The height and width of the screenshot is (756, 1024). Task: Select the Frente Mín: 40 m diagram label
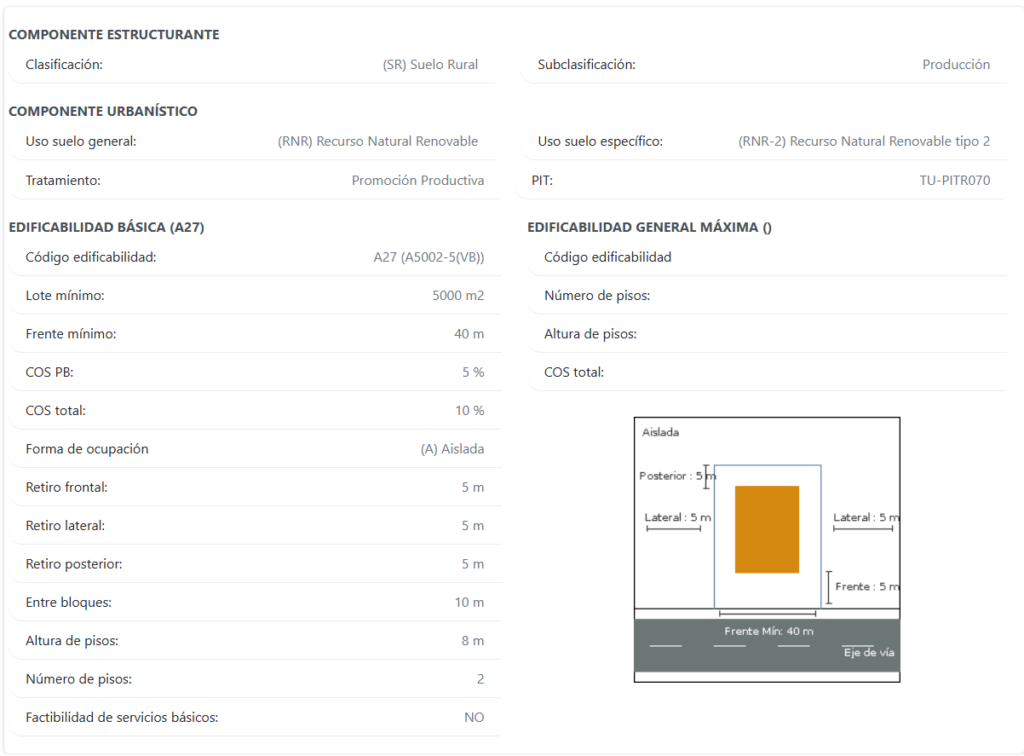(x=769, y=631)
